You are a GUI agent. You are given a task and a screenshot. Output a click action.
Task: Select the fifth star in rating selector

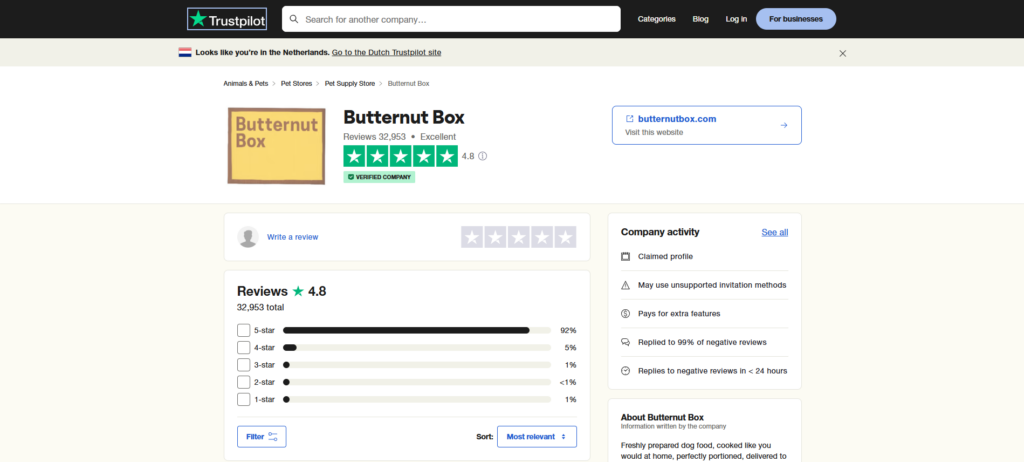pos(565,237)
